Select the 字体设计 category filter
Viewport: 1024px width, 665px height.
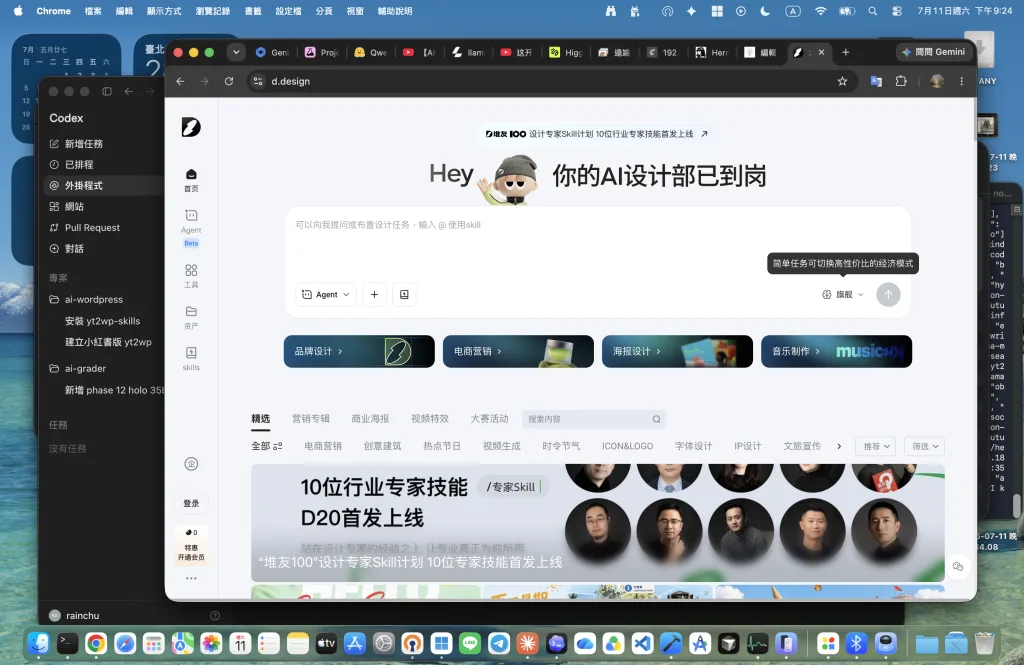click(693, 446)
